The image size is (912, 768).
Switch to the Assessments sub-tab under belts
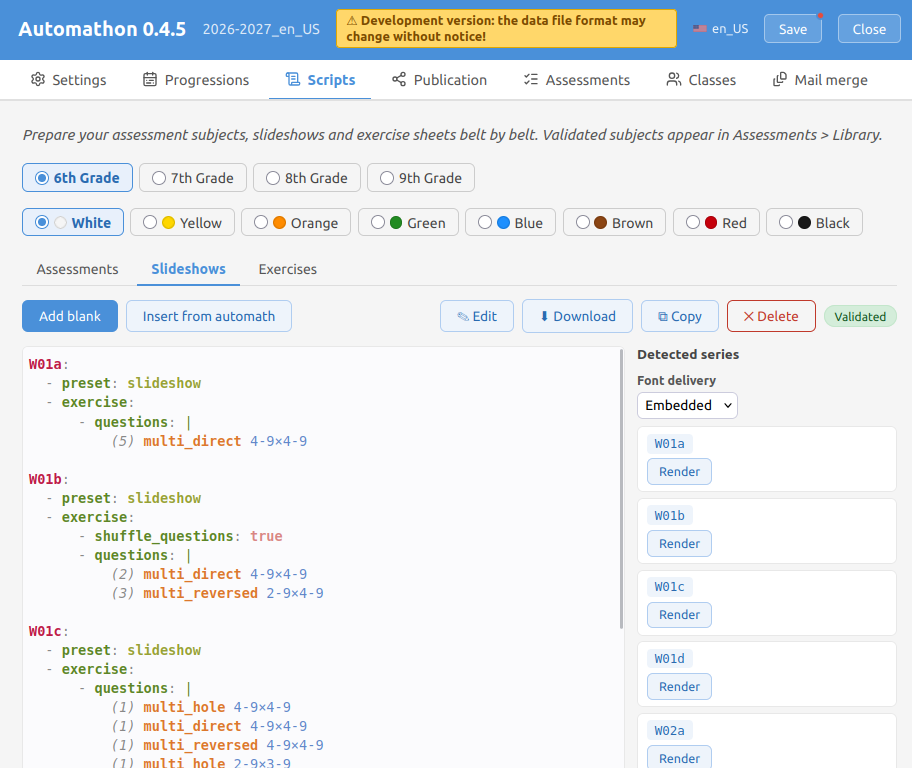point(77,269)
